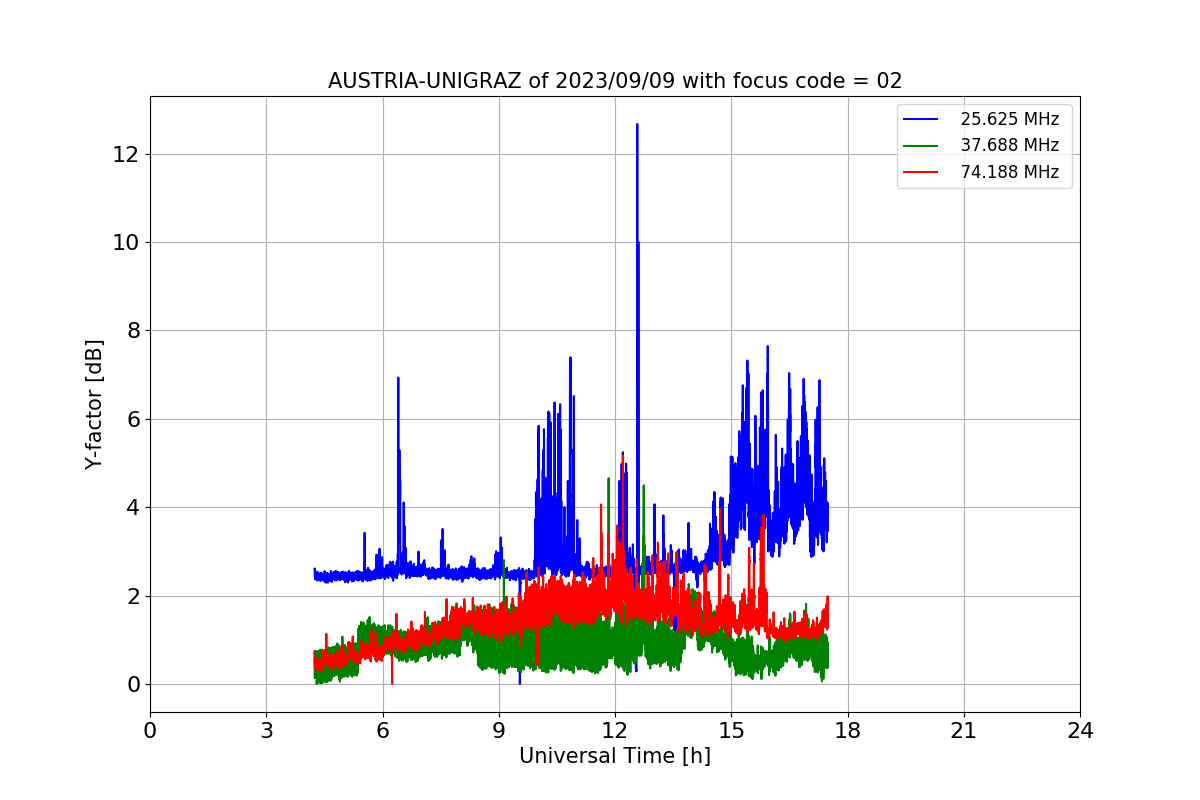1200x800 pixels.
Task: Click the plot title mentioning AUSTRIA-UNIGRAZ
Action: click(615, 81)
